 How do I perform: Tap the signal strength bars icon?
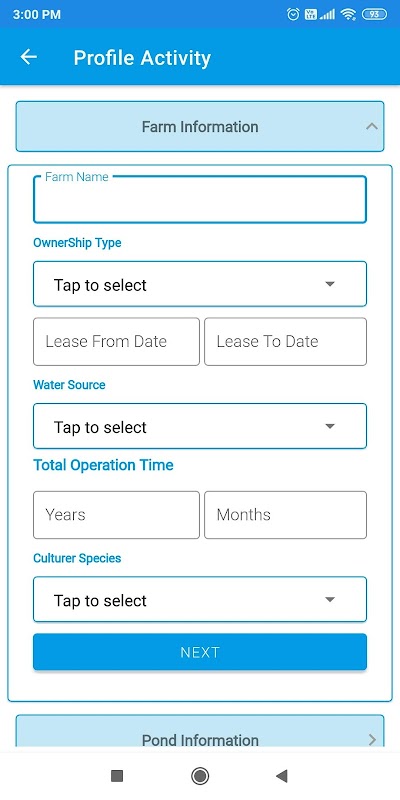(327, 14)
